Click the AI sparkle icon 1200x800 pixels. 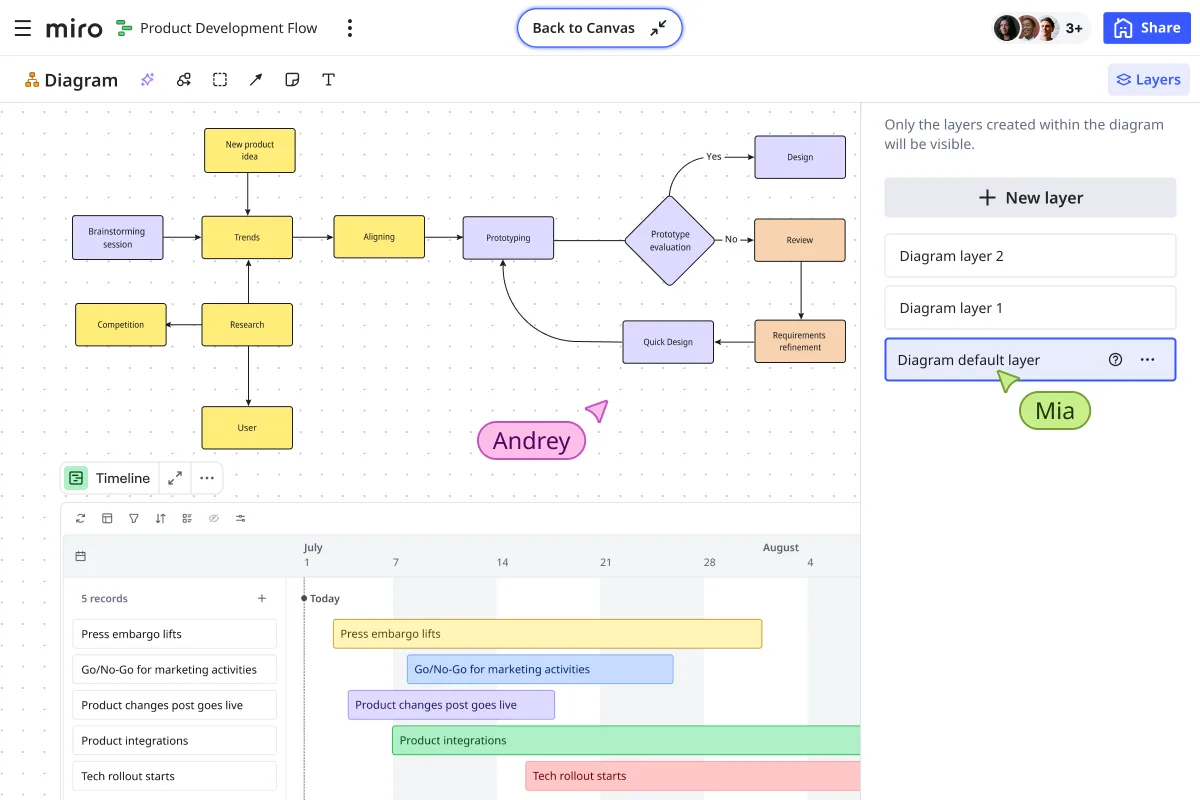click(x=148, y=80)
